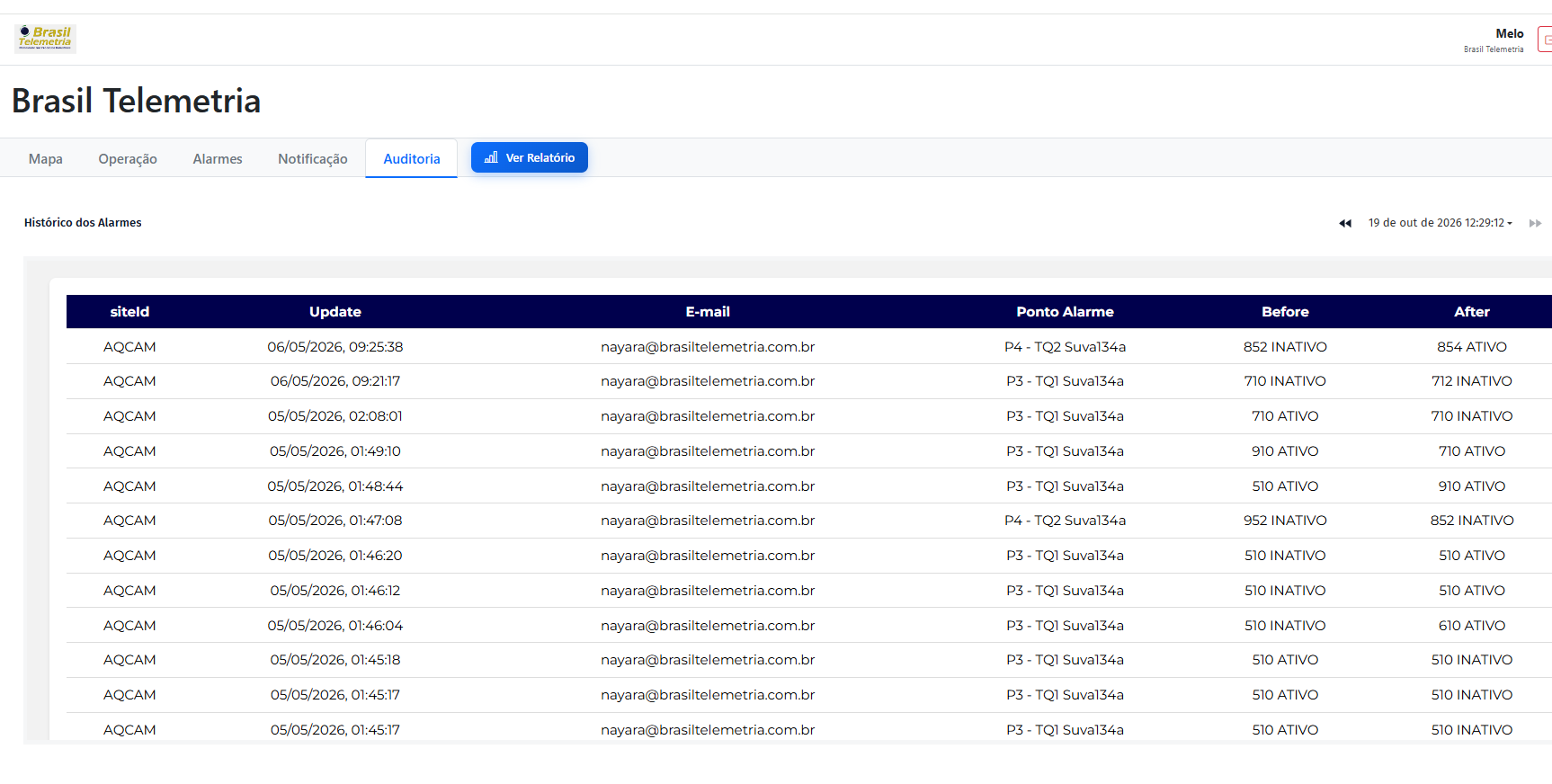Select the update cell 05/05/2026, 01:49:10

tap(335, 451)
